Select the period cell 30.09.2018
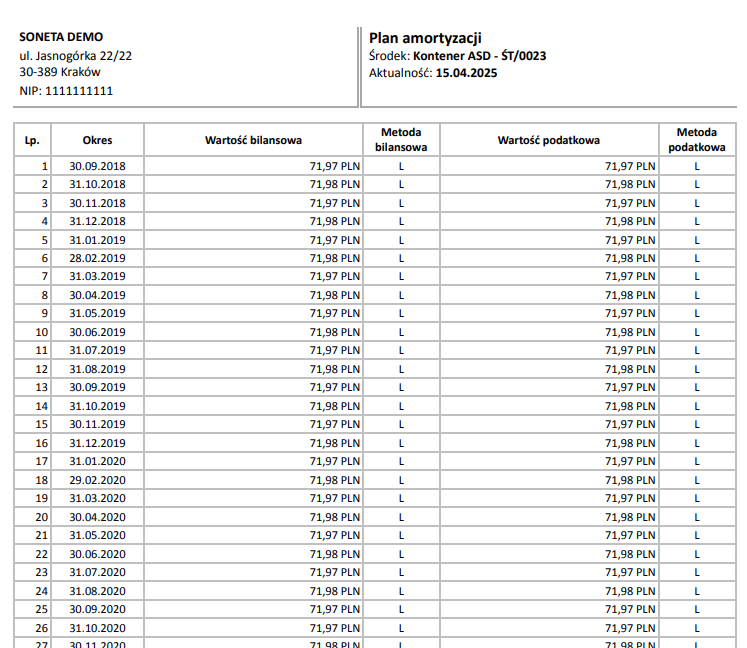 pos(98,166)
